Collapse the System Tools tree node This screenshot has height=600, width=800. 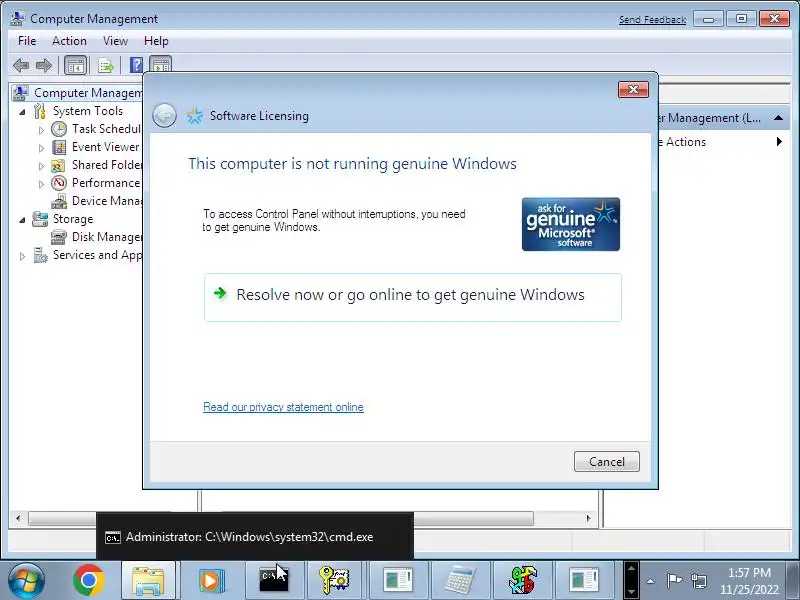point(22,111)
